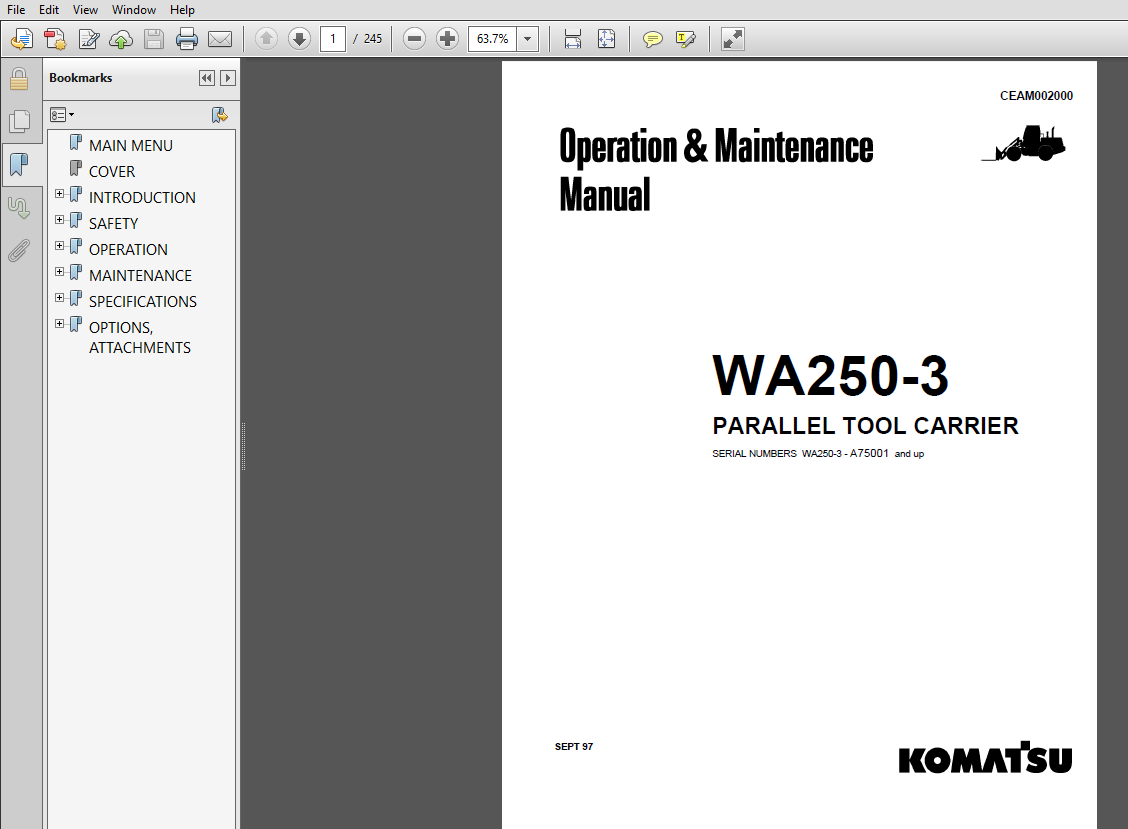Image resolution: width=1128 pixels, height=829 pixels.
Task: Go to next page with down arrow
Action: pyautogui.click(x=299, y=39)
